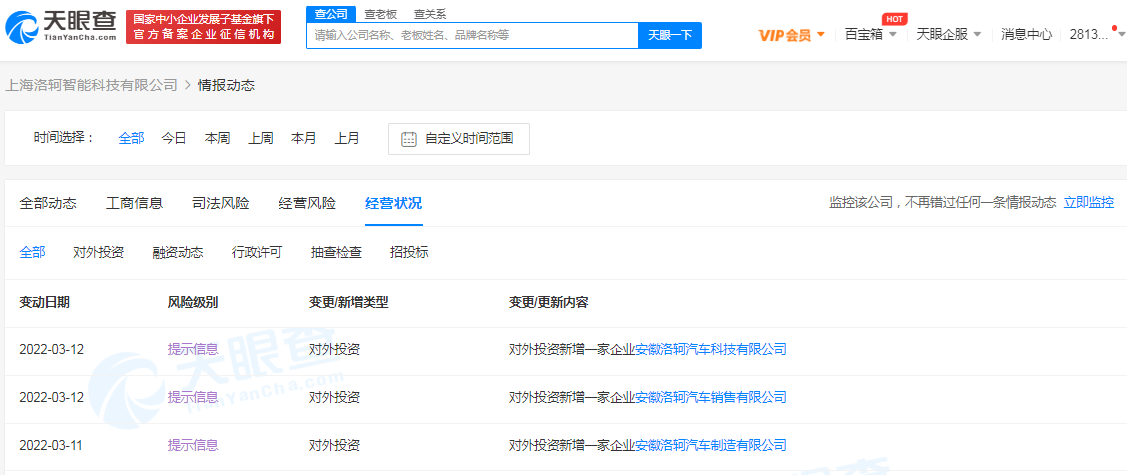Click 提示信息 in the 2022-03-11 row

pyautogui.click(x=193, y=446)
